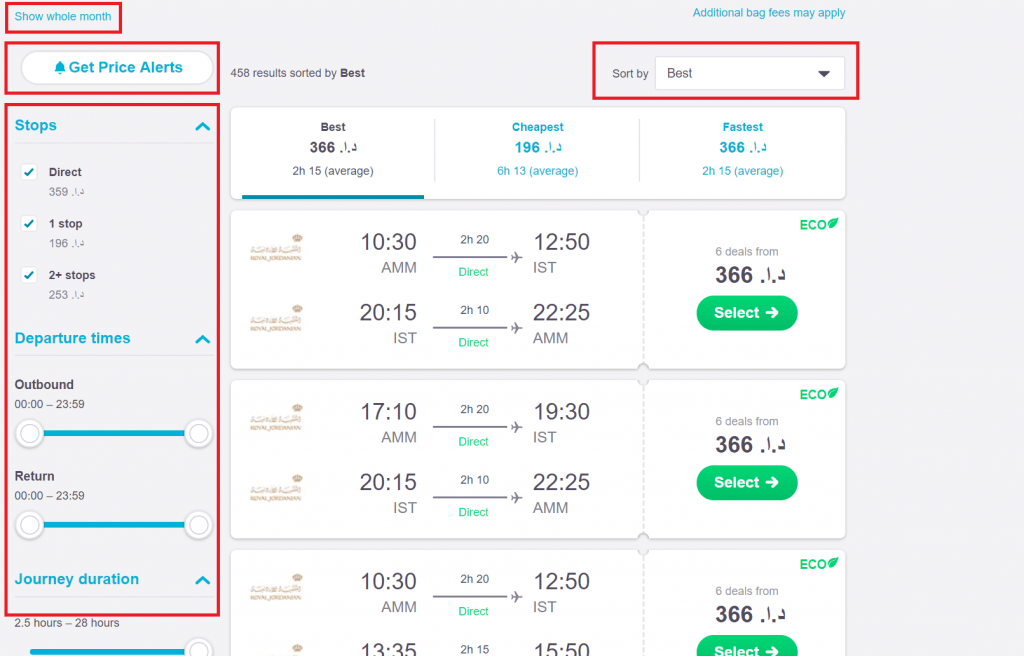Click the Show whole month link
The height and width of the screenshot is (656, 1024).
click(62, 16)
